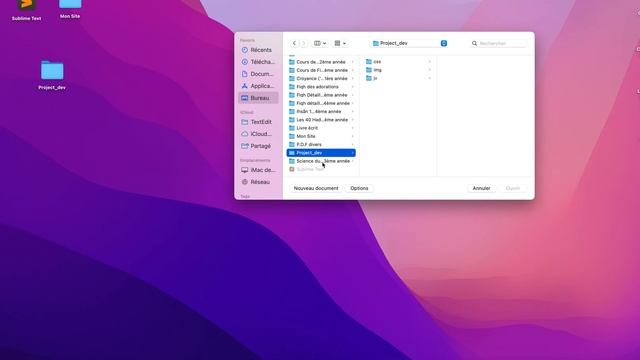Viewport: 640px width, 360px height.
Task: Select folder 'Cours de...2ème année'
Action: pos(321,62)
